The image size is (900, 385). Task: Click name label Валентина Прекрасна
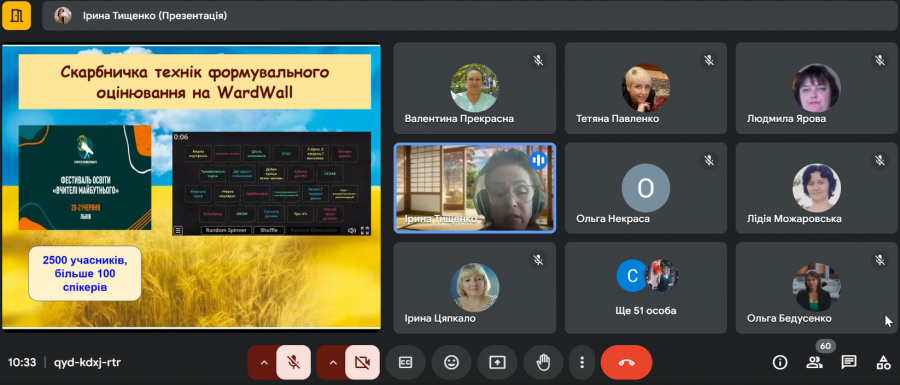pyautogui.click(x=459, y=119)
